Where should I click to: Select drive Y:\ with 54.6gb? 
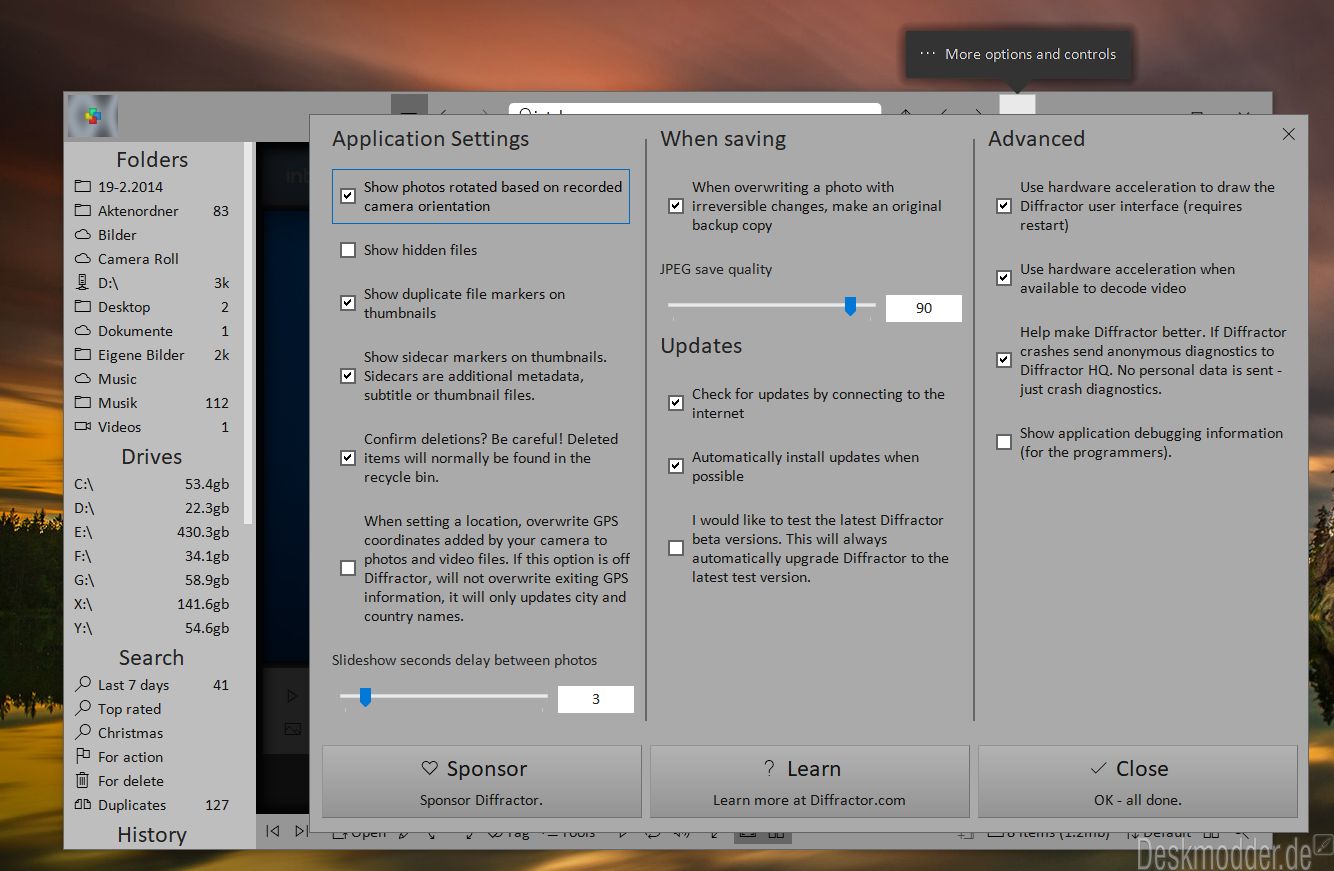[x=152, y=628]
